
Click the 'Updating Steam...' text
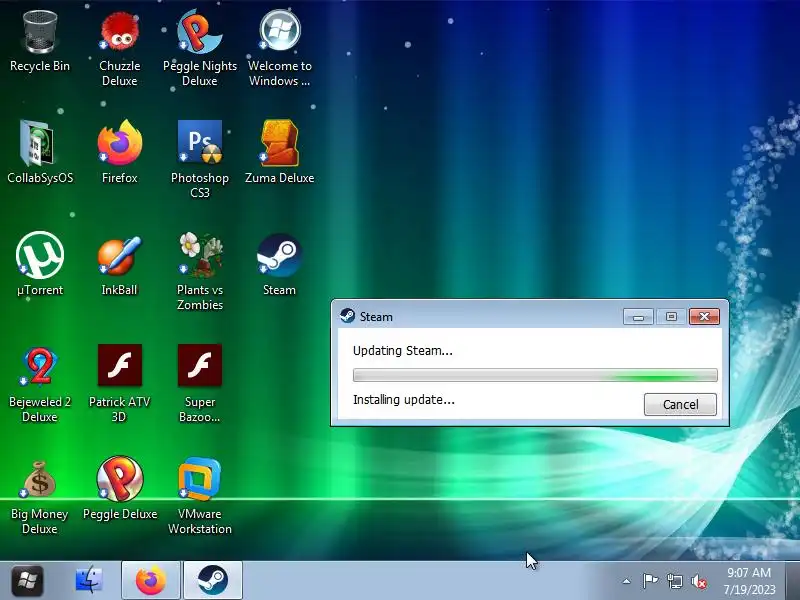pyautogui.click(x=403, y=351)
